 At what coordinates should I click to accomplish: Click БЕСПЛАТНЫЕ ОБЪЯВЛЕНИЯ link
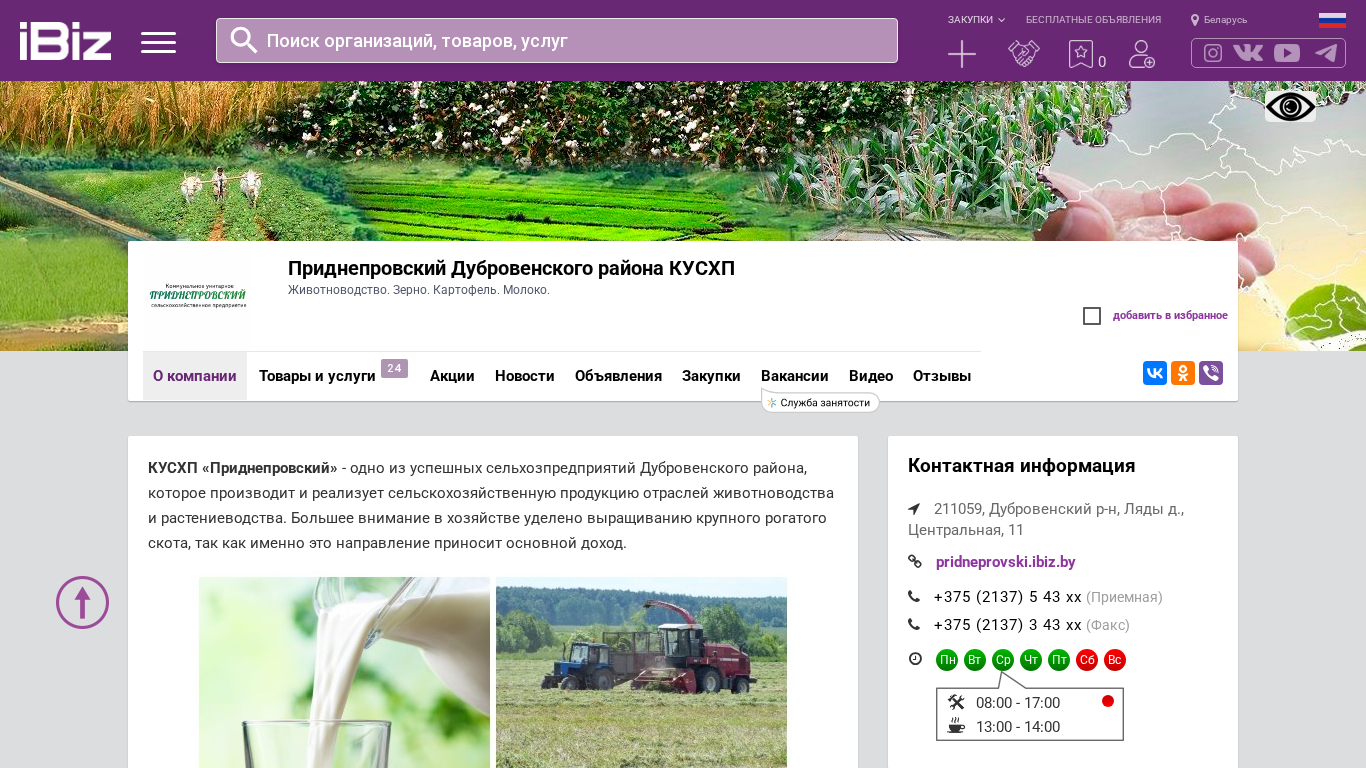point(1093,20)
